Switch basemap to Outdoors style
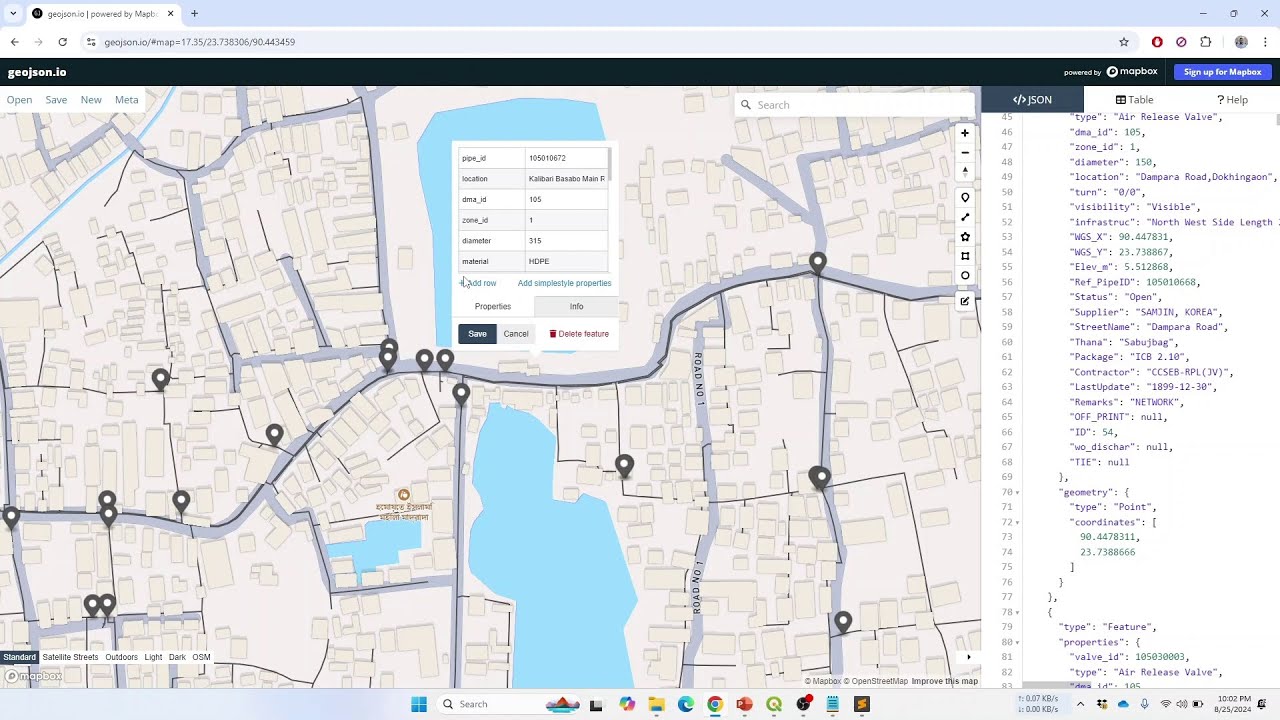Viewport: 1280px width, 720px height. click(121, 657)
